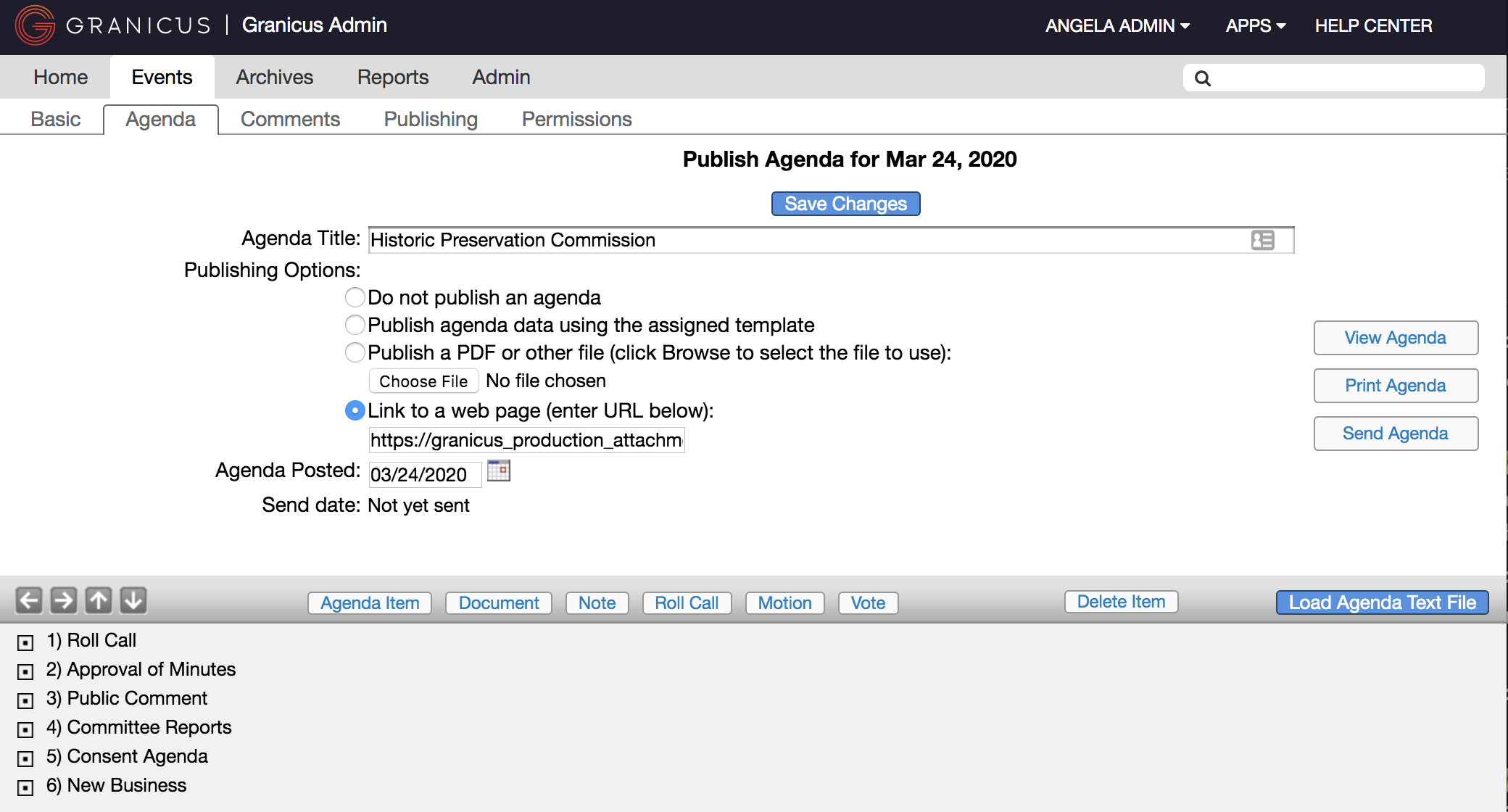Image resolution: width=1508 pixels, height=812 pixels.
Task: Click the calendar icon next to Agenda Posted
Action: (499, 471)
